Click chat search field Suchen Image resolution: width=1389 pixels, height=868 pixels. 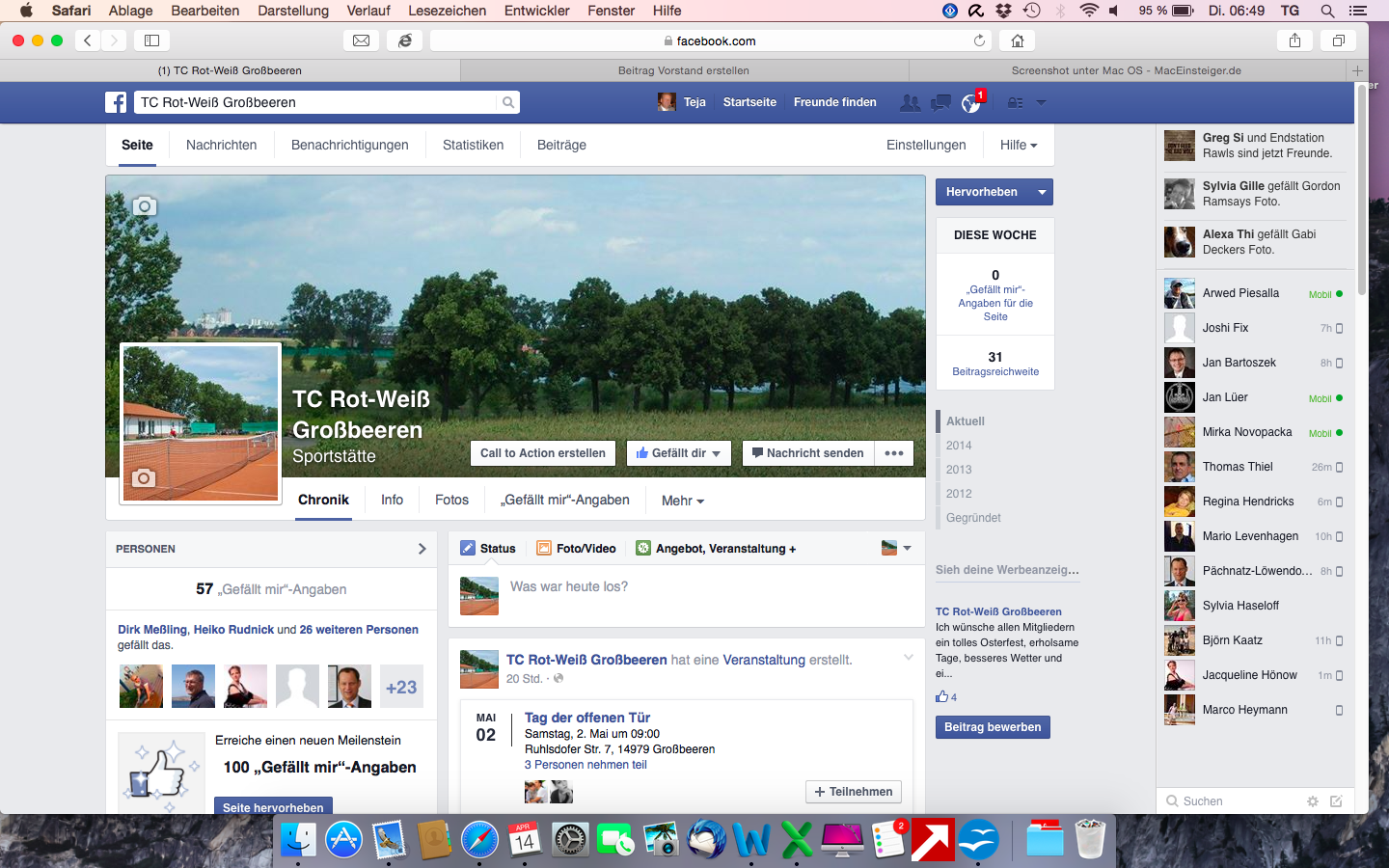click(1230, 801)
